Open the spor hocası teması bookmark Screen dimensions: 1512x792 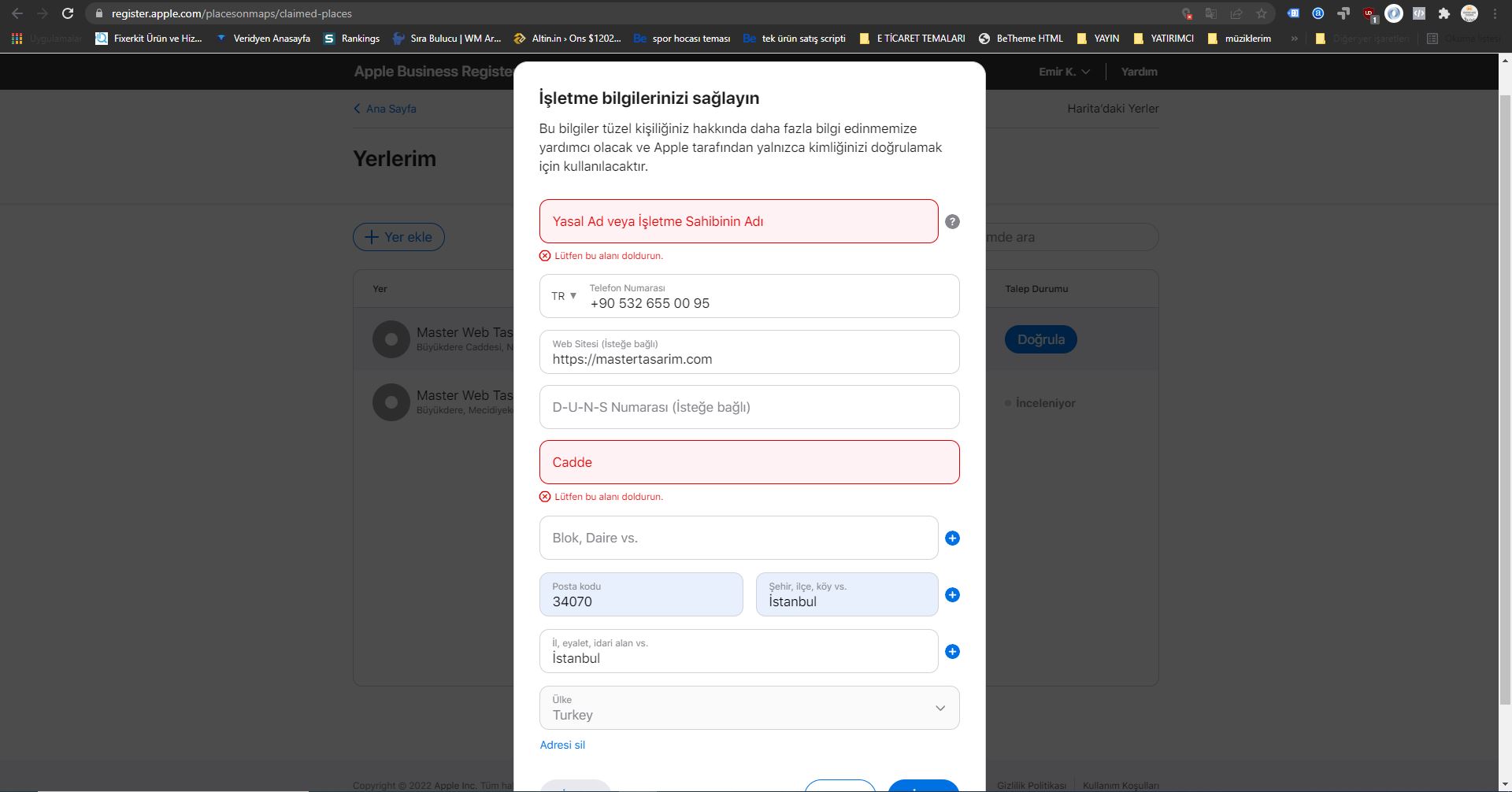[x=682, y=38]
